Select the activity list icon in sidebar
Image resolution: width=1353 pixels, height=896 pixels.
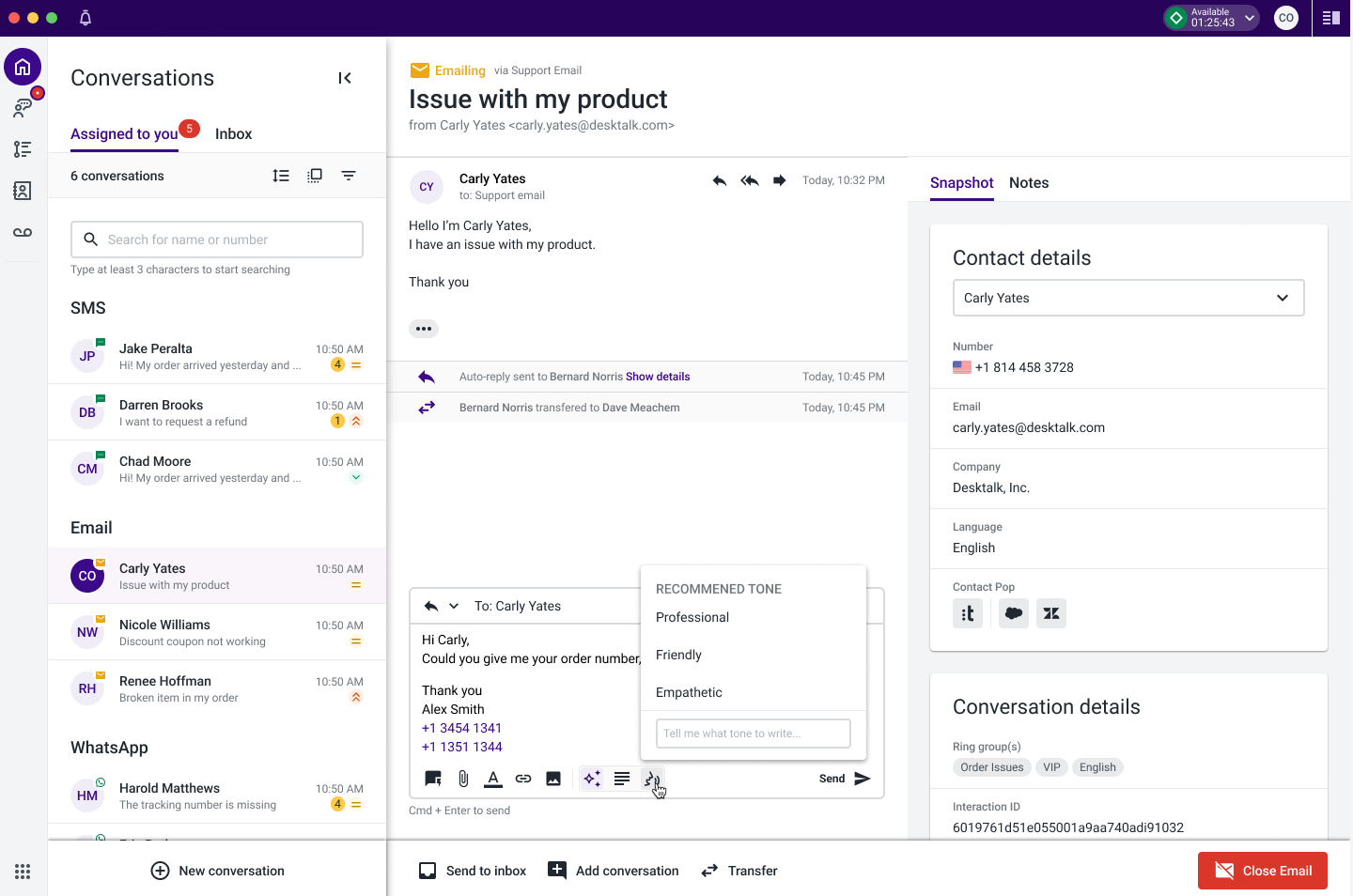tap(23, 148)
